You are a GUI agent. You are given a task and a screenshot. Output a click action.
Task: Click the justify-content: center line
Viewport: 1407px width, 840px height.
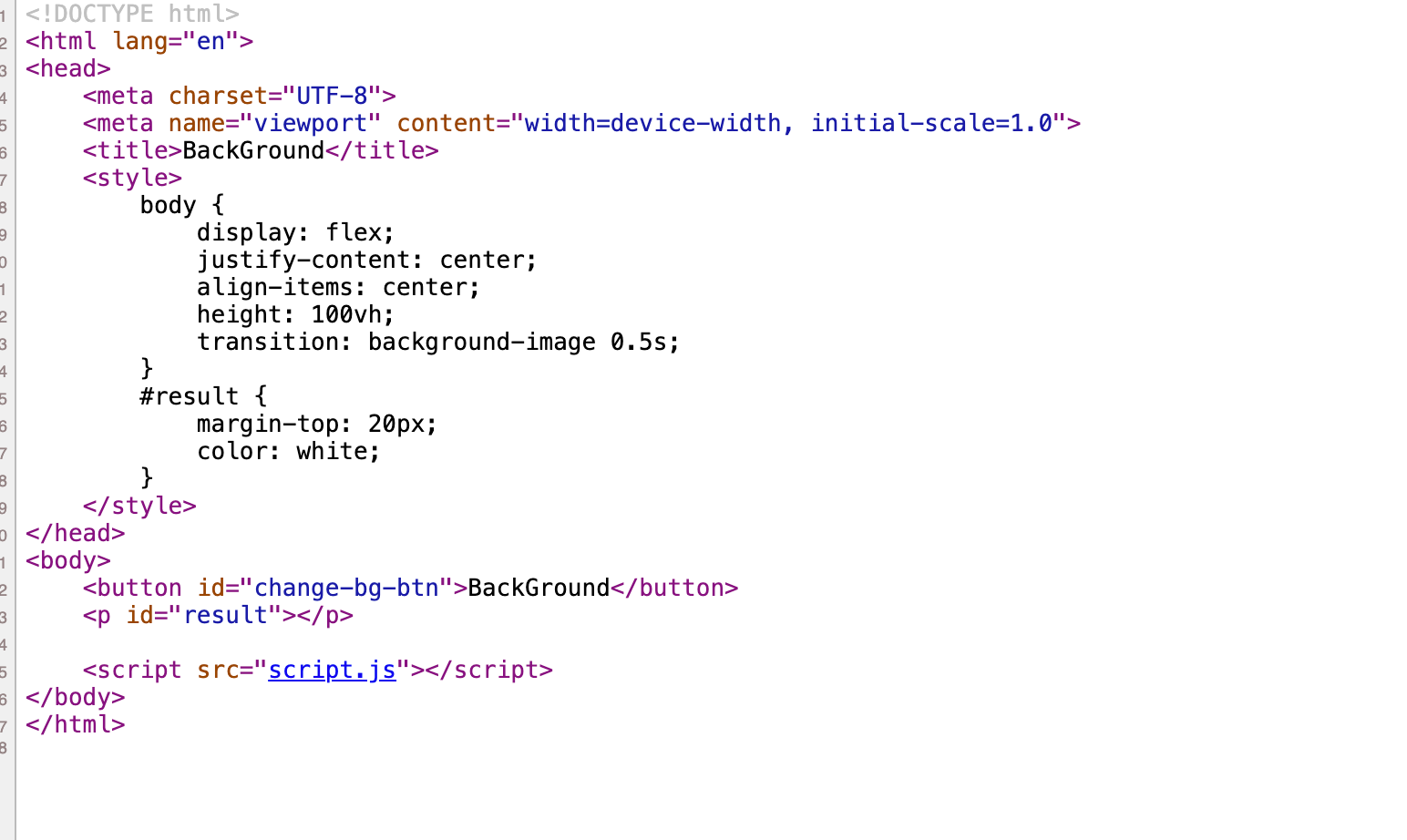coord(367,260)
